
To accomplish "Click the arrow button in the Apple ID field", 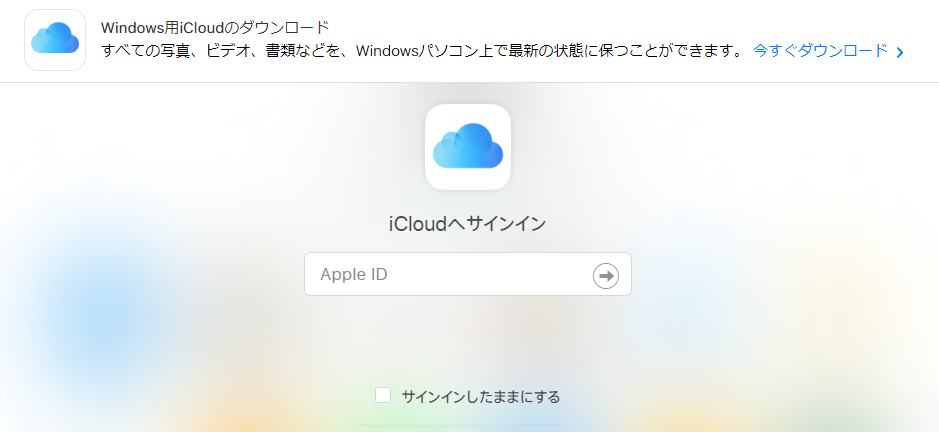I will 605,276.
